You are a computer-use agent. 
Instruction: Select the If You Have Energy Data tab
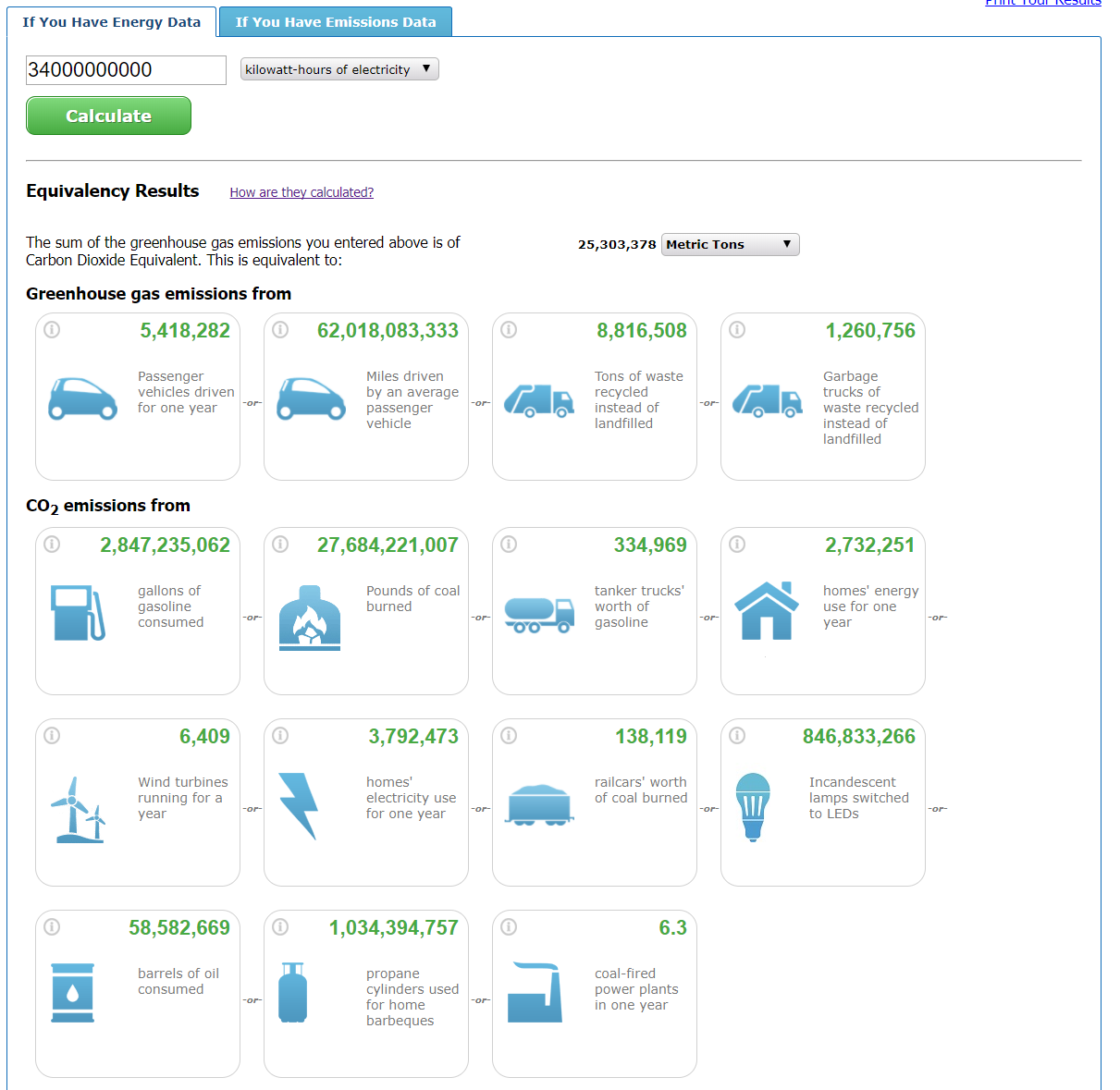112,22
